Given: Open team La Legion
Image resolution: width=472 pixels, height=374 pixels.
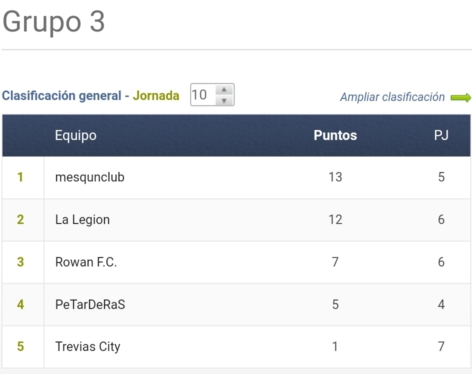Looking at the screenshot, I should tap(82, 220).
